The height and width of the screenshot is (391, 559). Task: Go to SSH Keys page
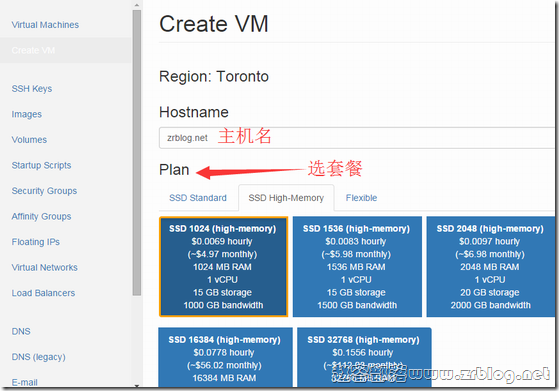[x=32, y=89]
